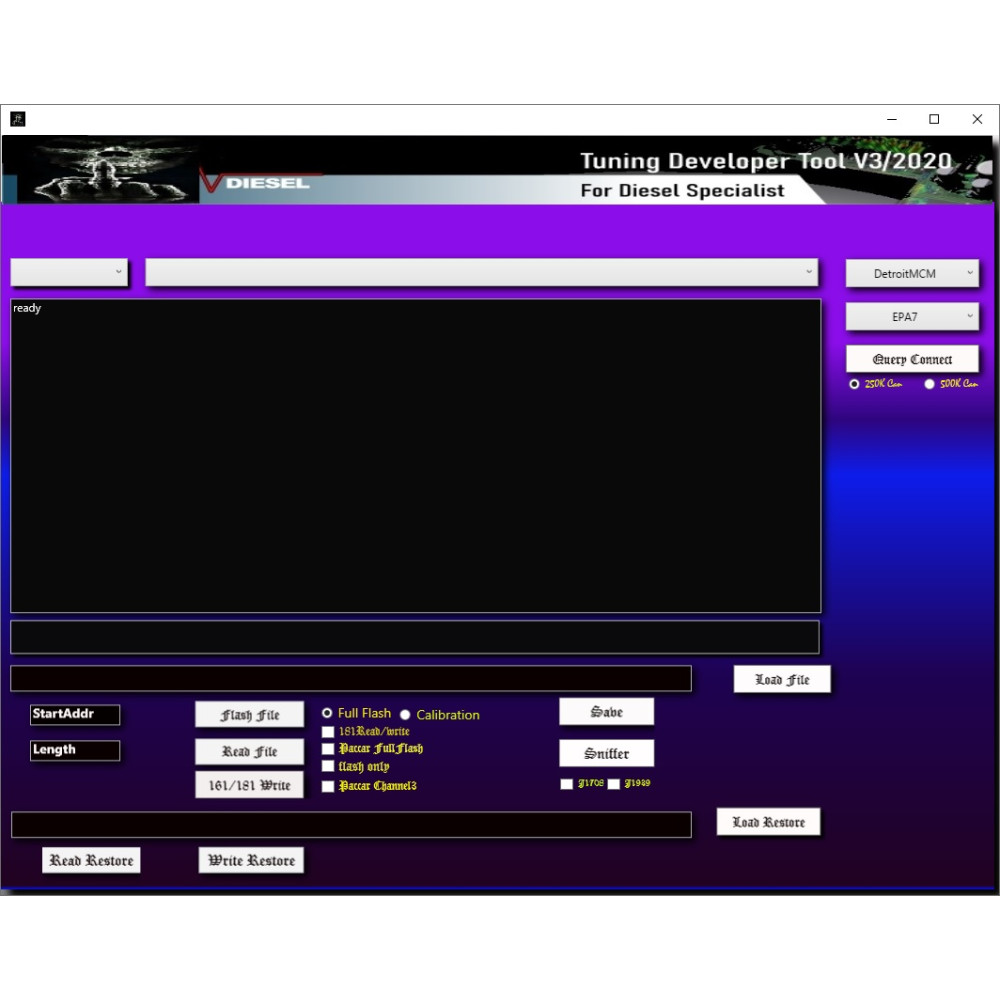Screen dimensions: 1000x1000
Task: Click the 161/181 Write button
Action: [249, 784]
